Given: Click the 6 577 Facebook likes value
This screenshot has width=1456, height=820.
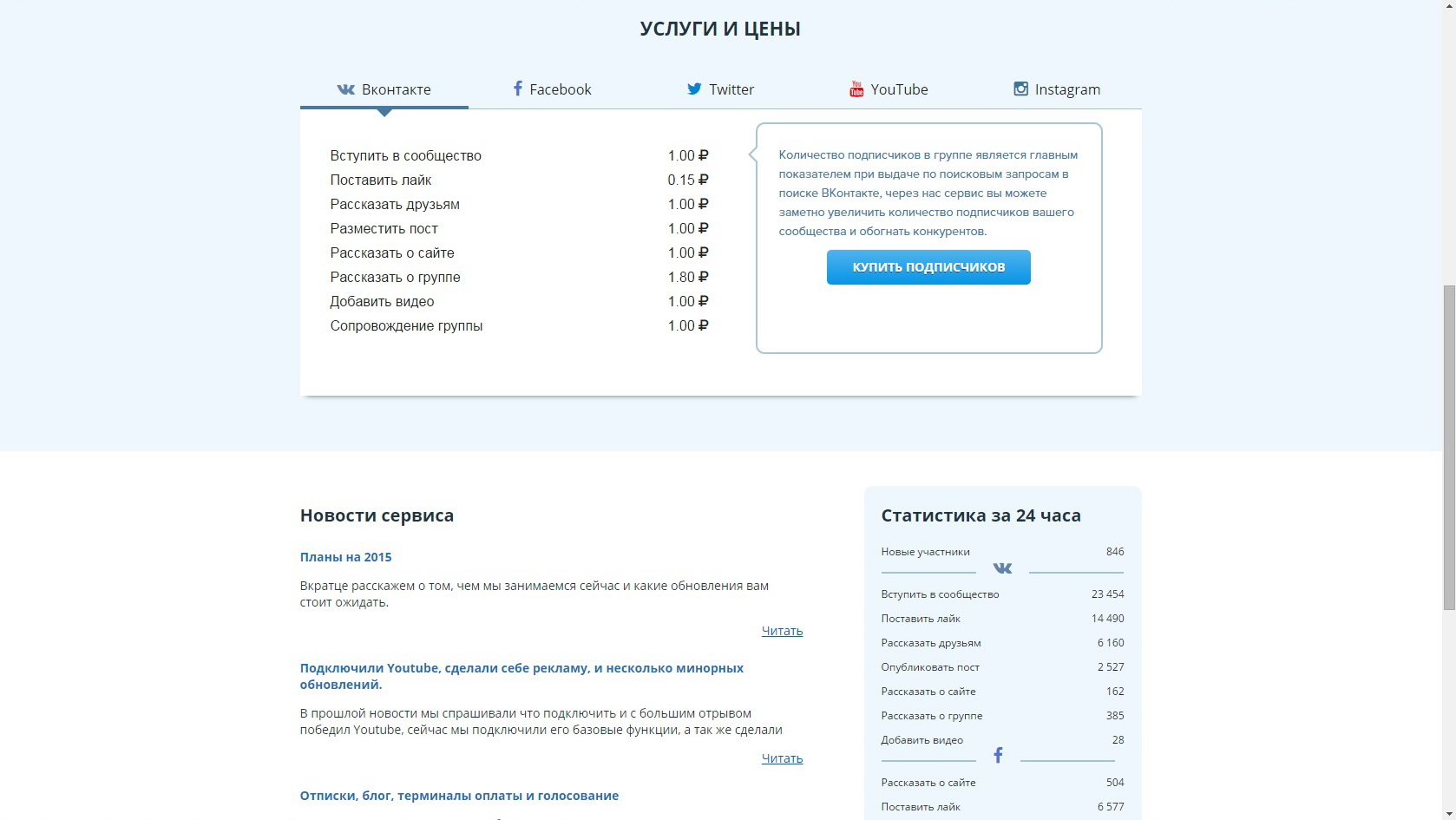Looking at the screenshot, I should (1110, 807).
